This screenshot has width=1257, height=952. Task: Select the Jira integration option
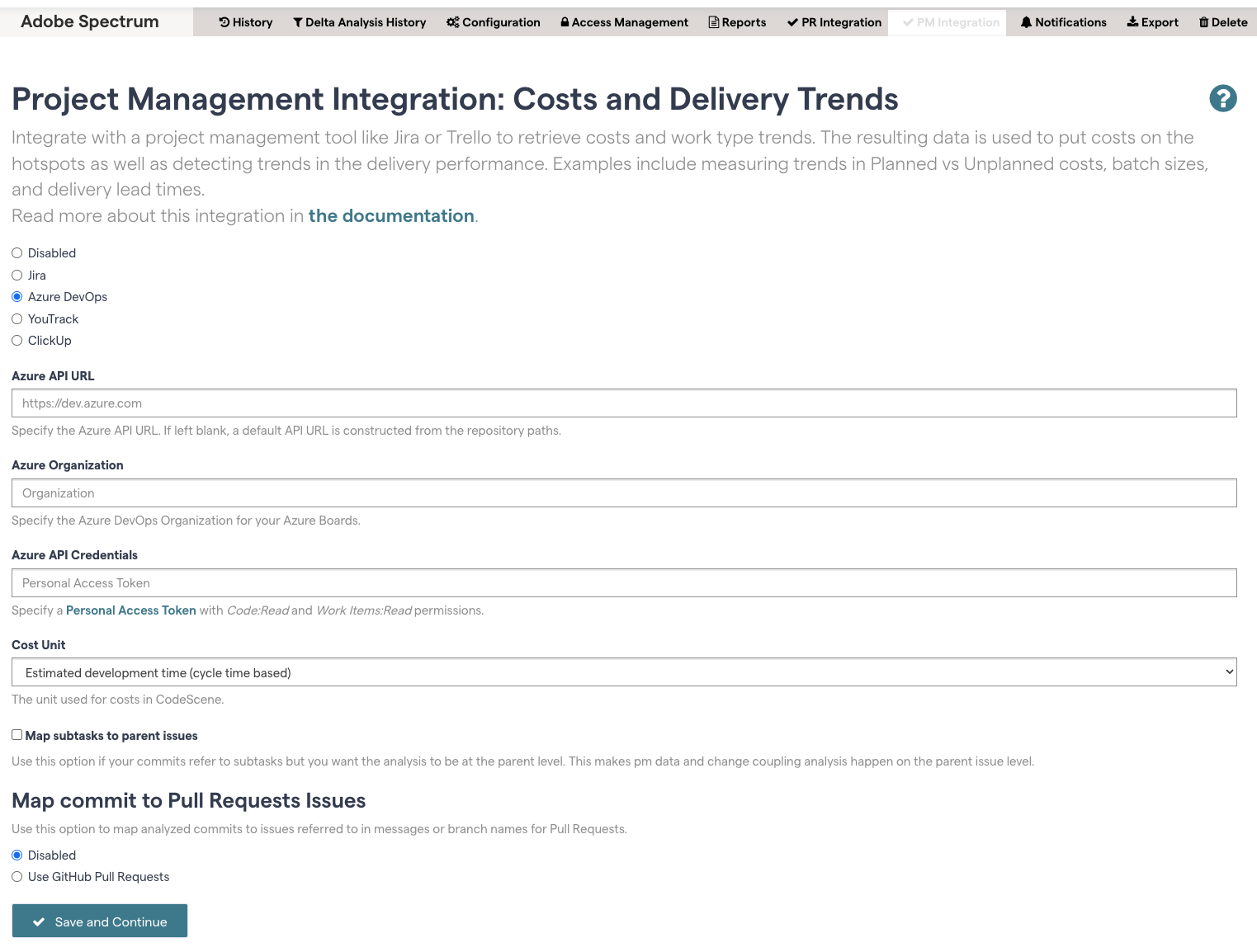point(17,275)
